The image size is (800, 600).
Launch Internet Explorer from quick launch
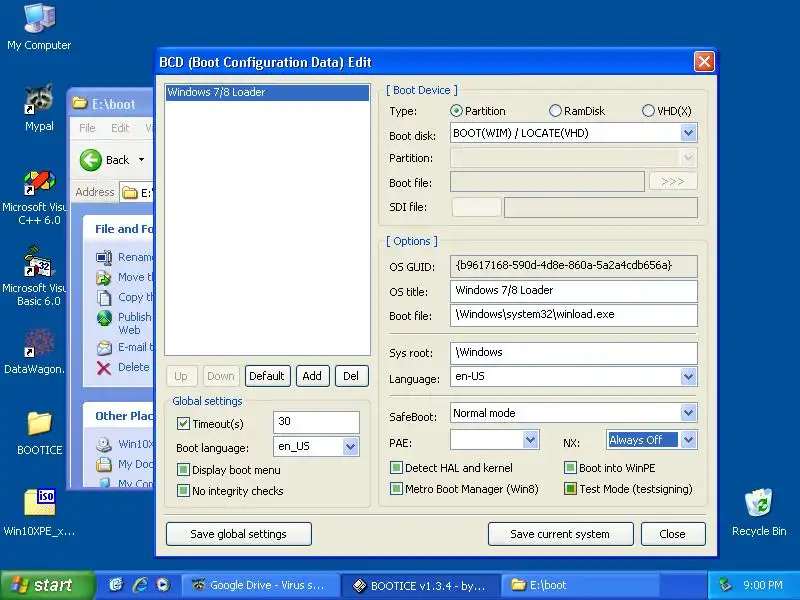pyautogui.click(x=140, y=585)
